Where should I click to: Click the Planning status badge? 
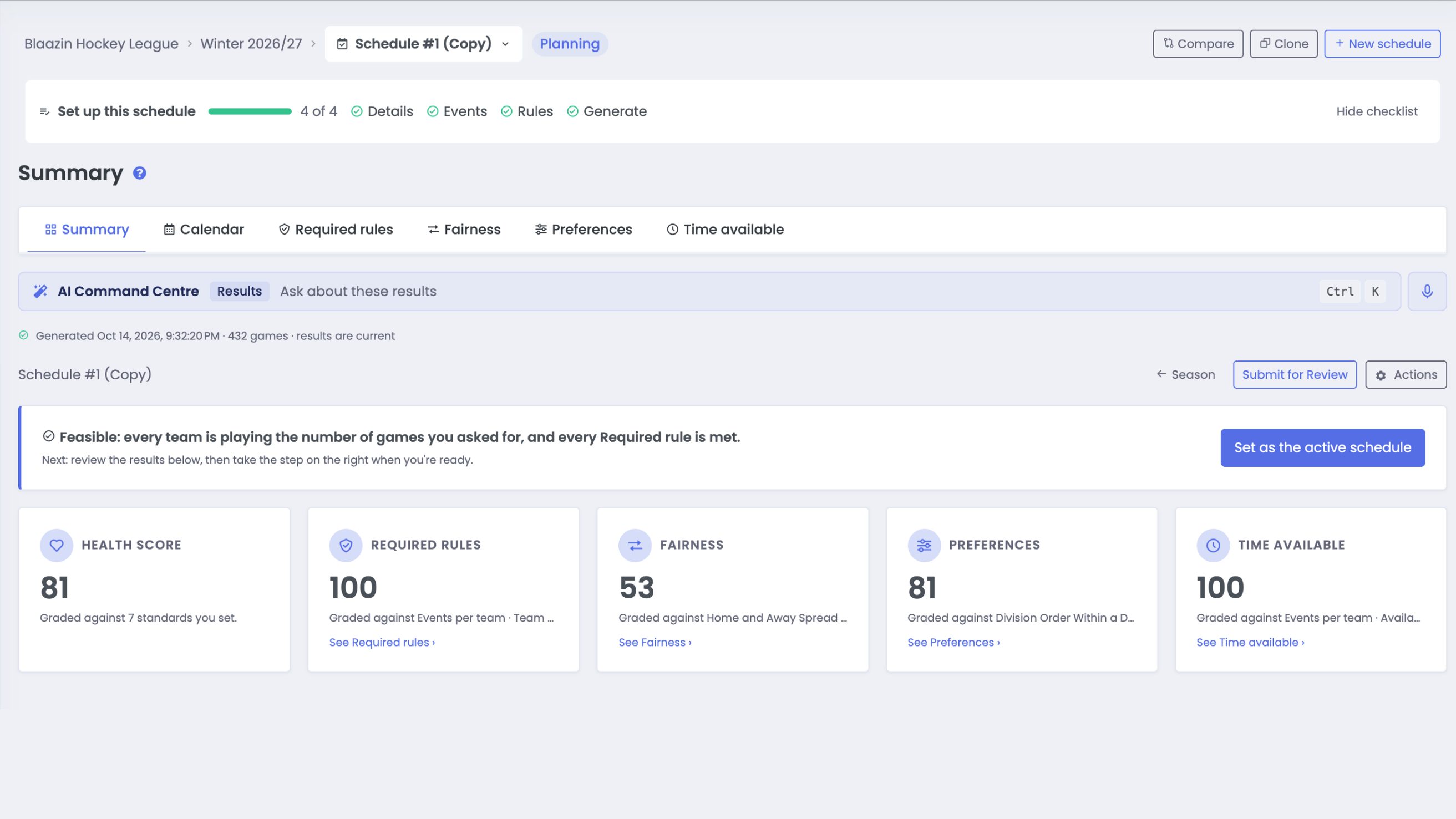(x=569, y=43)
